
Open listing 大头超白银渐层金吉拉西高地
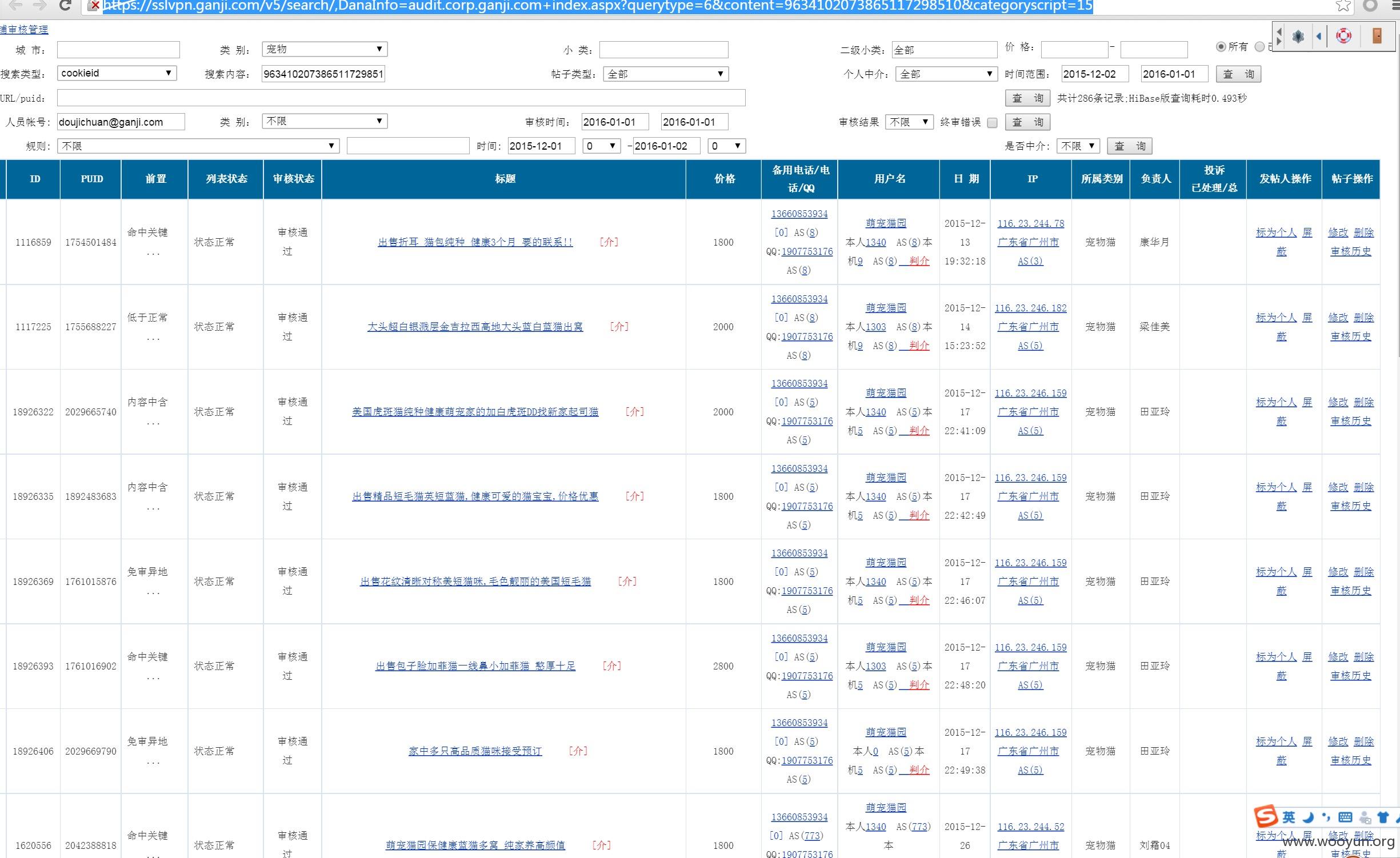tap(475, 327)
